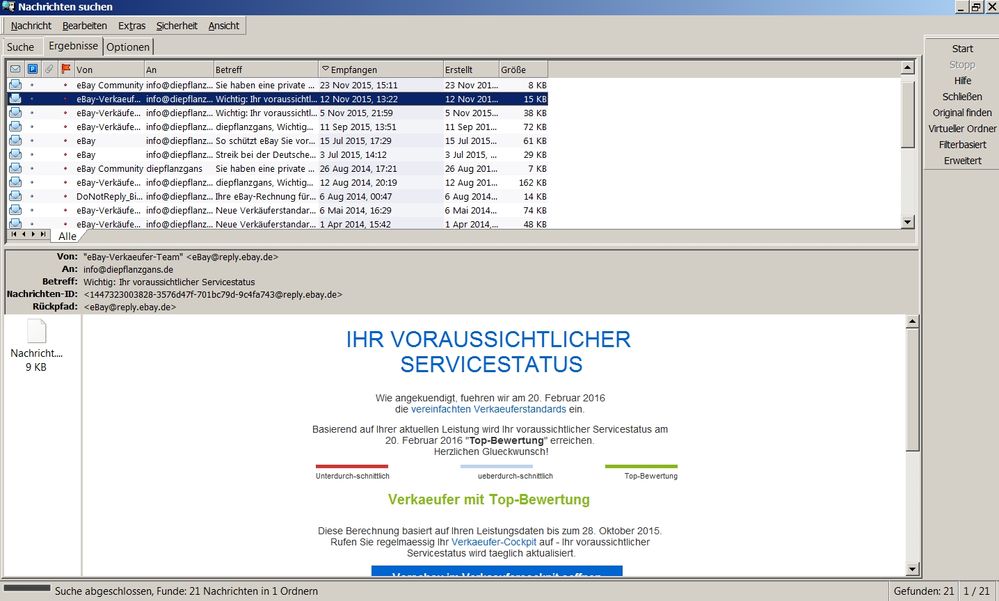Sort by read status envelope column icon
999x601 pixels.
(15, 69)
